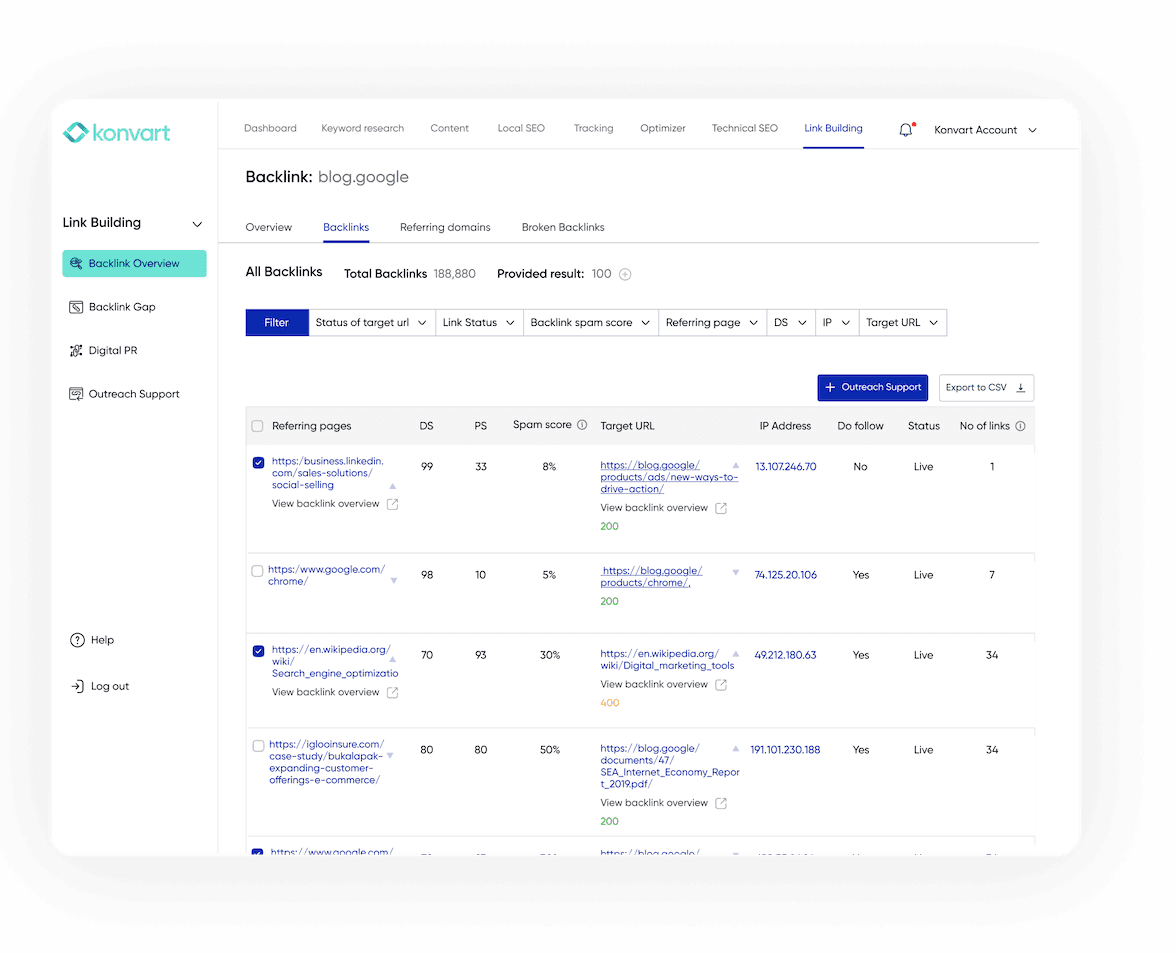Open the Technical SEO menu item
This screenshot has height=953, width=1176.
pos(745,128)
